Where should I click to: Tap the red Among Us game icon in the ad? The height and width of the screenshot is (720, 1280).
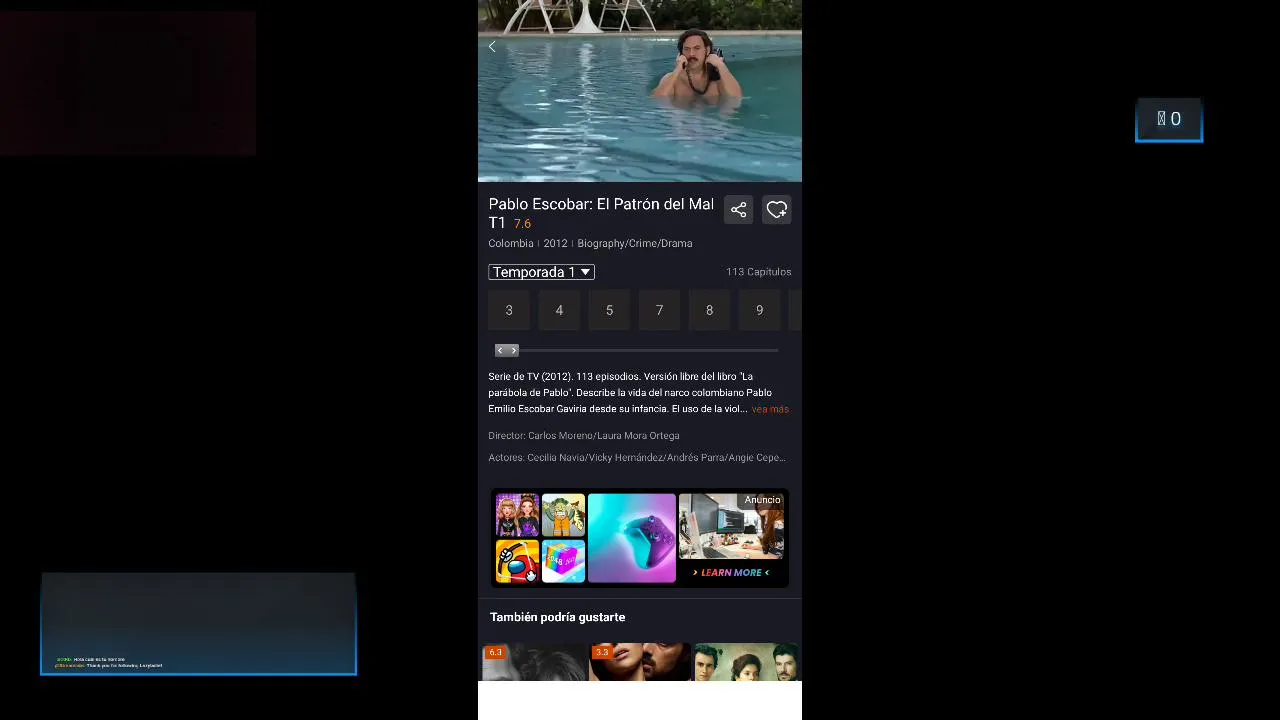[517, 561]
